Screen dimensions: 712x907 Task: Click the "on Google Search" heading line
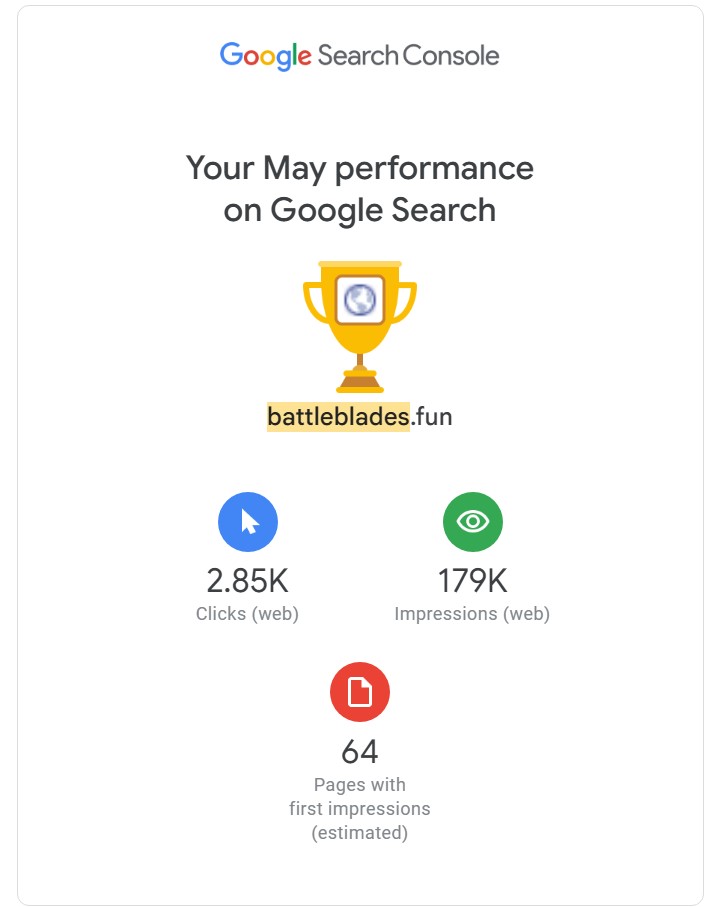pyautogui.click(x=359, y=210)
